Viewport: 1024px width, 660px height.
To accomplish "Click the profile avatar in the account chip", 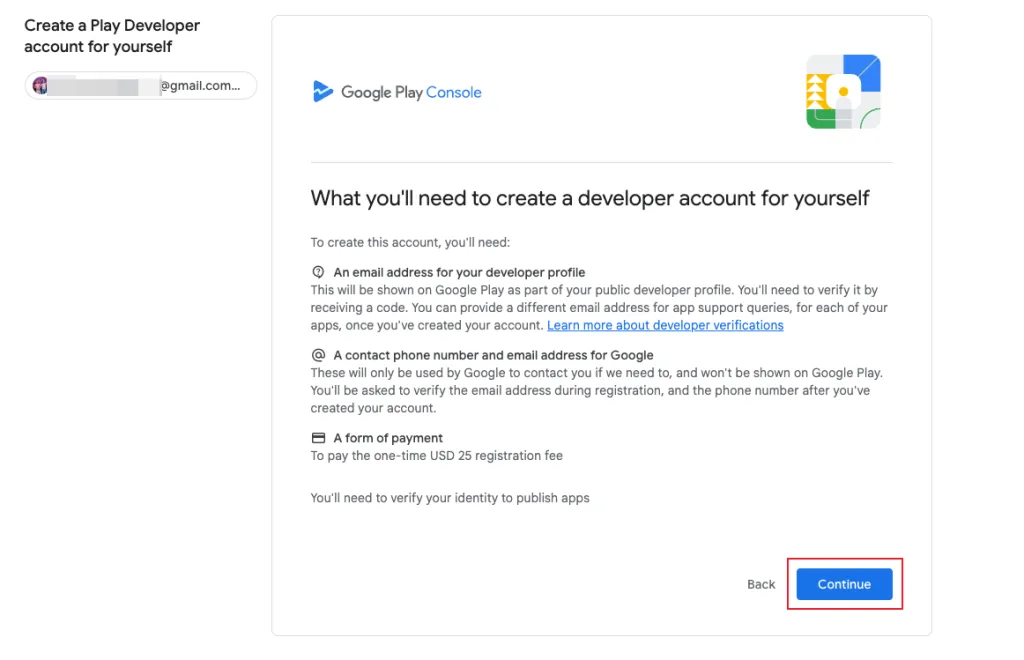I will pos(40,85).
